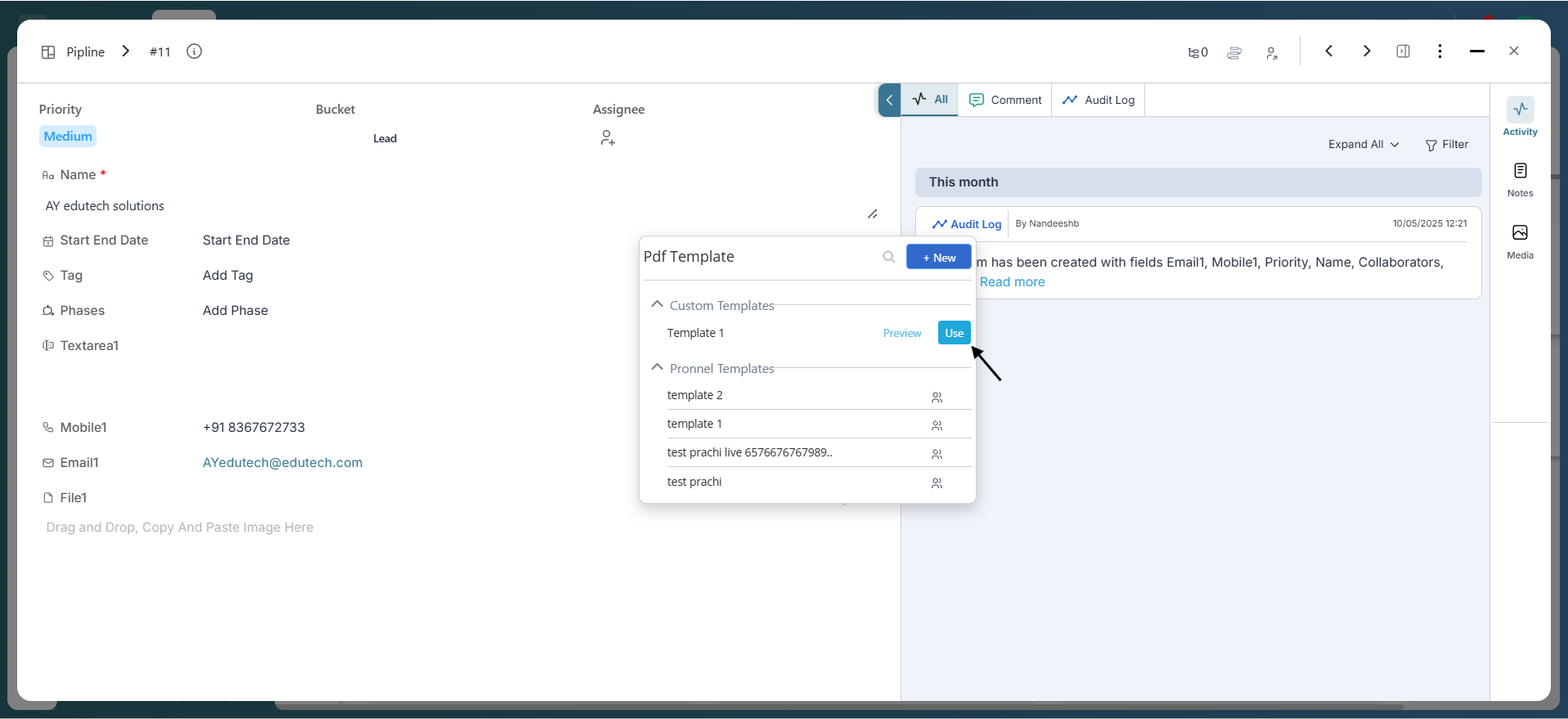Screen dimensions: 1568x719
Task: Open the record info icon next to #11
Action: [194, 52]
